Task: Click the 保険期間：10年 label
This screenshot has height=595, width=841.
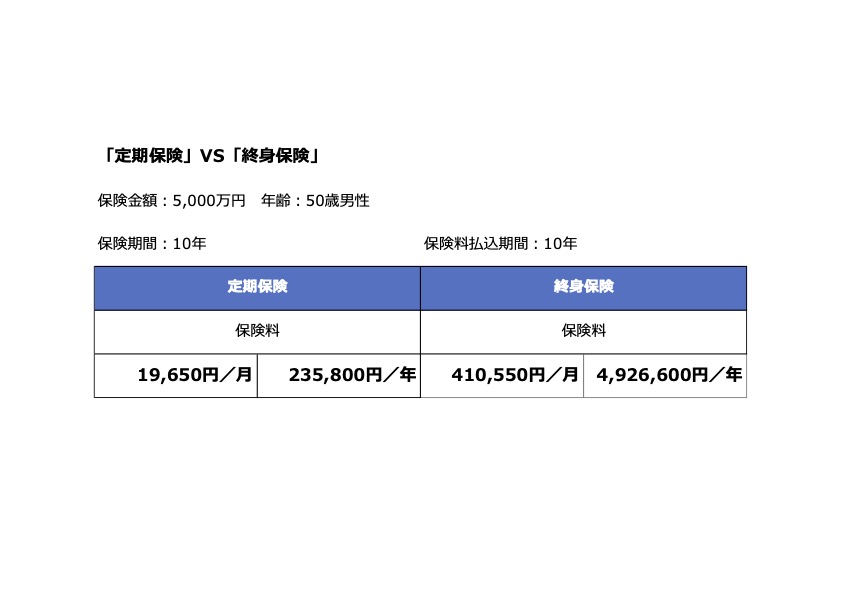Action: (x=152, y=244)
